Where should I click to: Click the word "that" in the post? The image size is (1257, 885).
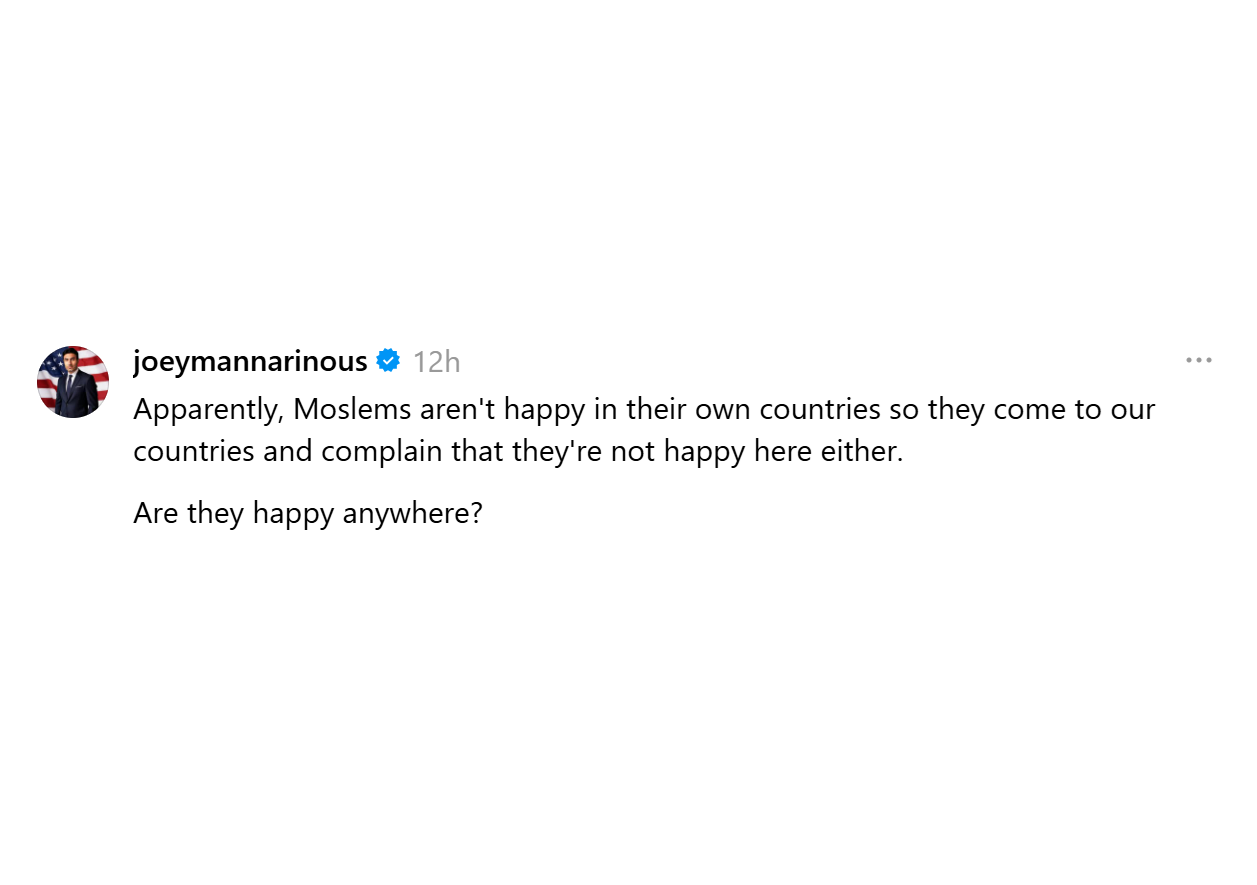477,452
